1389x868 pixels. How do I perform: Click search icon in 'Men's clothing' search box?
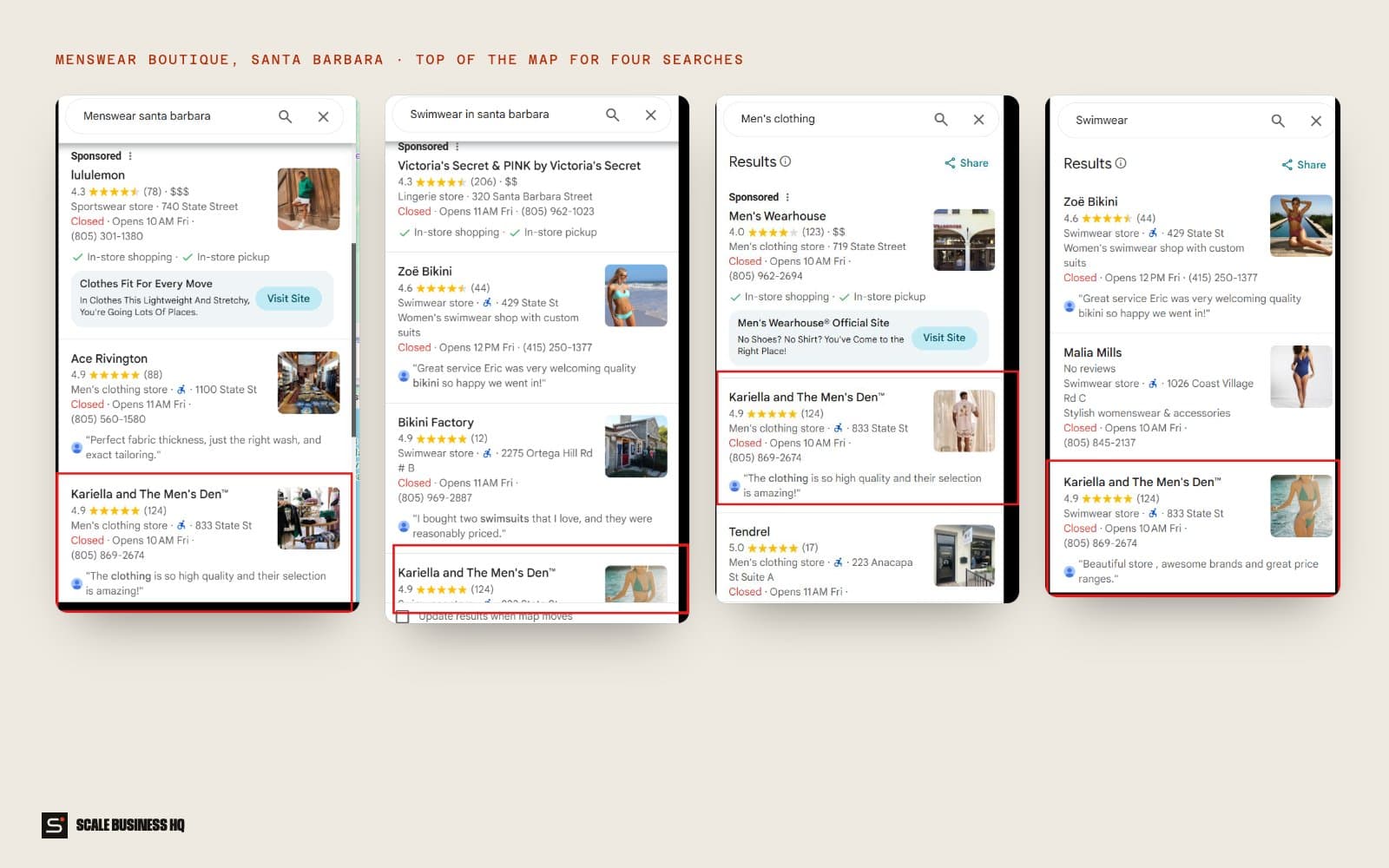click(940, 119)
